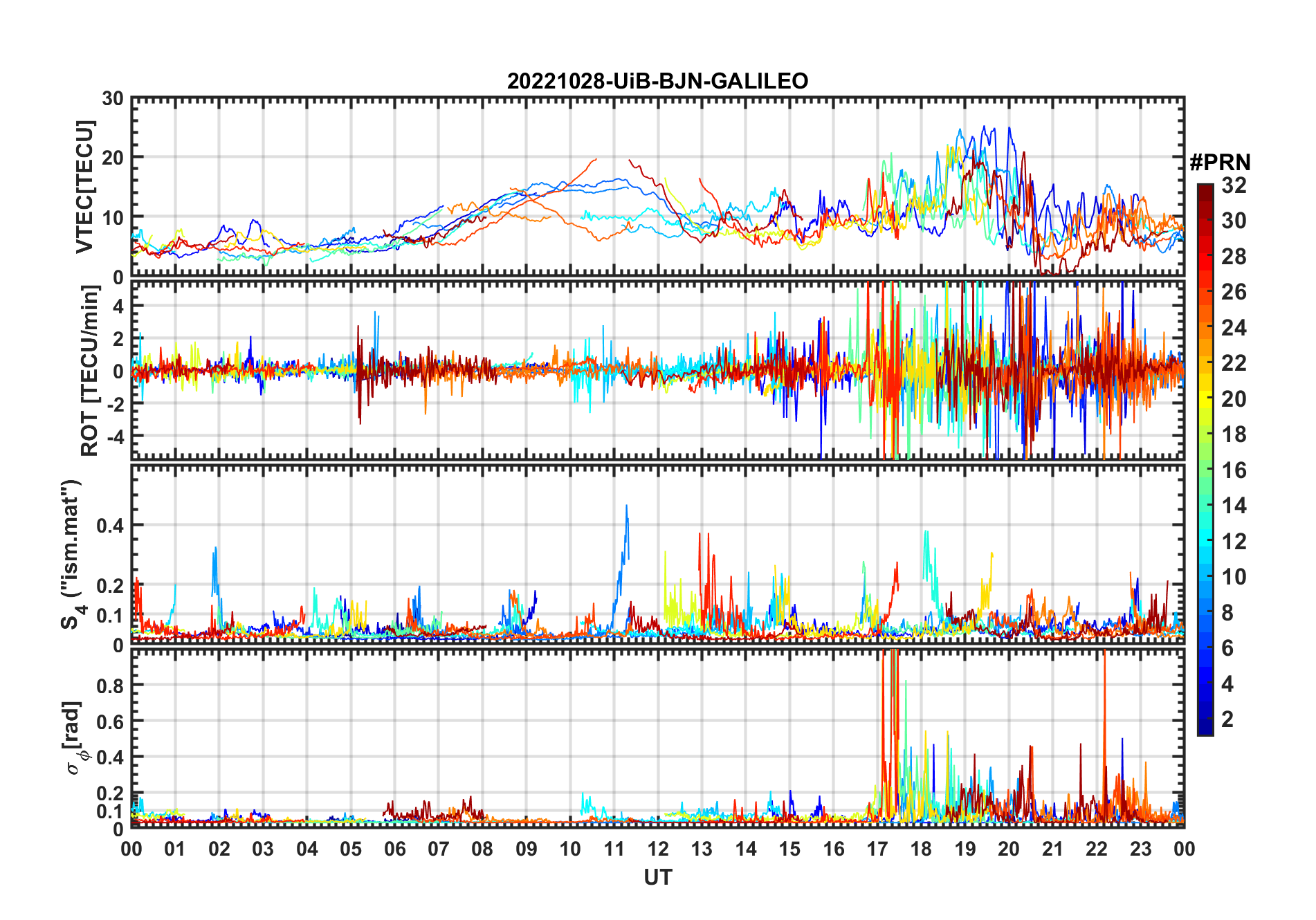1316x920 pixels.
Task: Click inside the ROT plot panel
Action: coord(658,369)
